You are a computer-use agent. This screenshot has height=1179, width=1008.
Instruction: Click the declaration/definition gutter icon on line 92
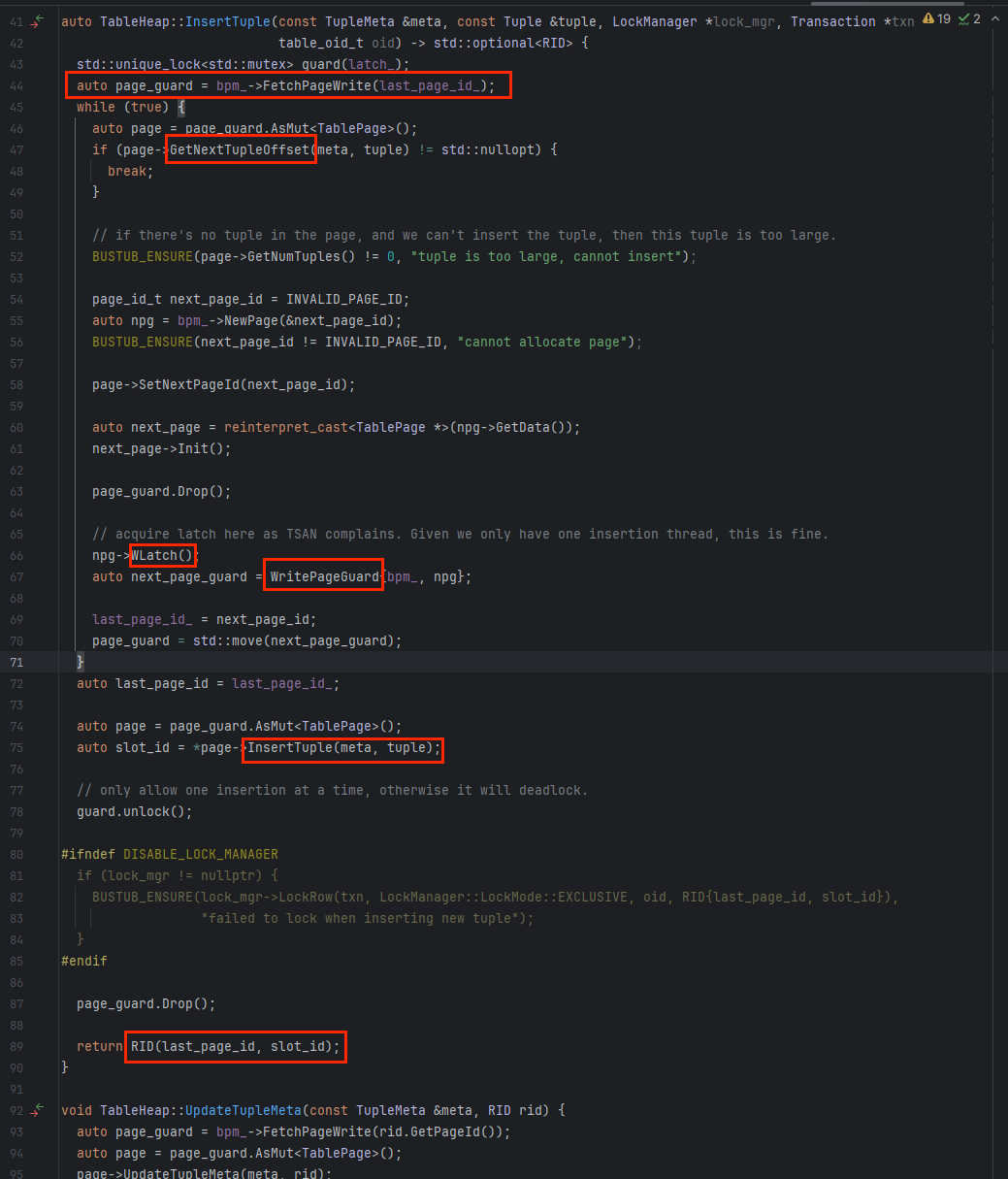[x=38, y=1109]
